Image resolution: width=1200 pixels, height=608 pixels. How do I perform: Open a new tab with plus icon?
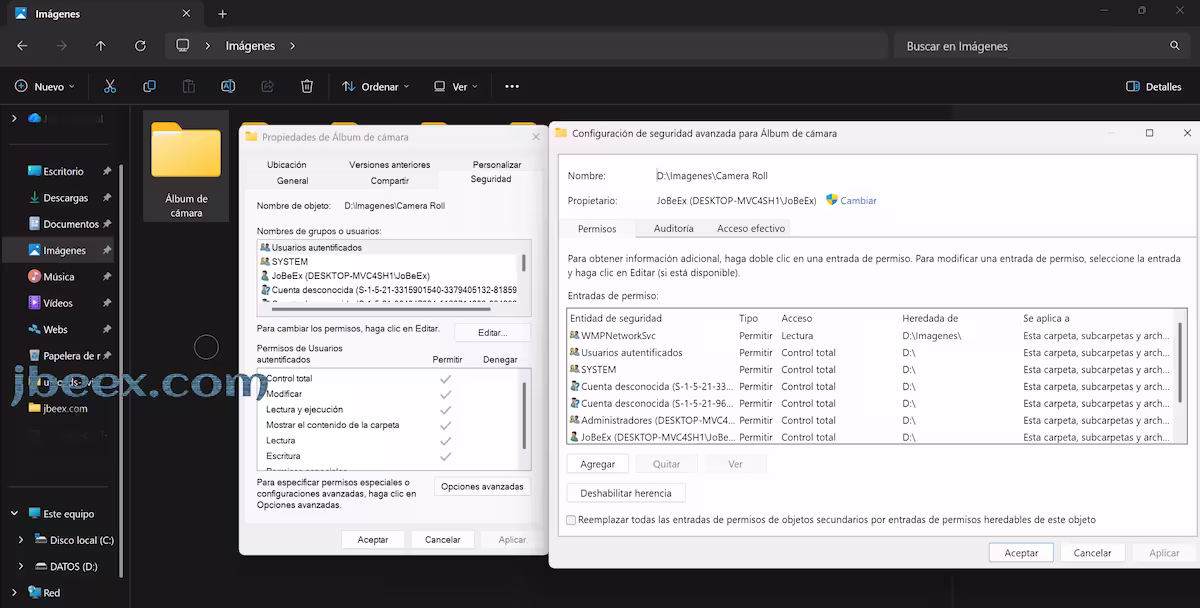222,14
